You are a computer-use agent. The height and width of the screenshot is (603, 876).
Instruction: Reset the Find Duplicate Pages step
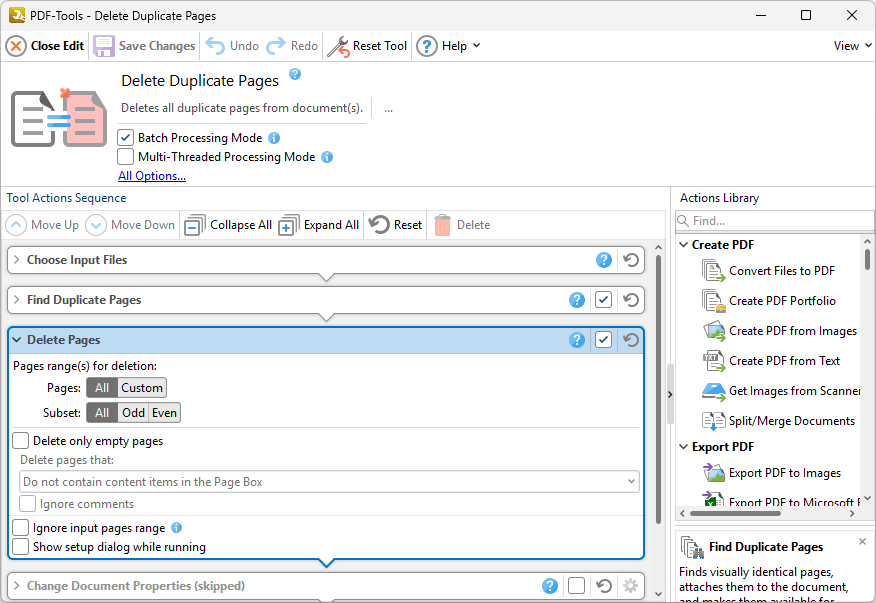[631, 300]
